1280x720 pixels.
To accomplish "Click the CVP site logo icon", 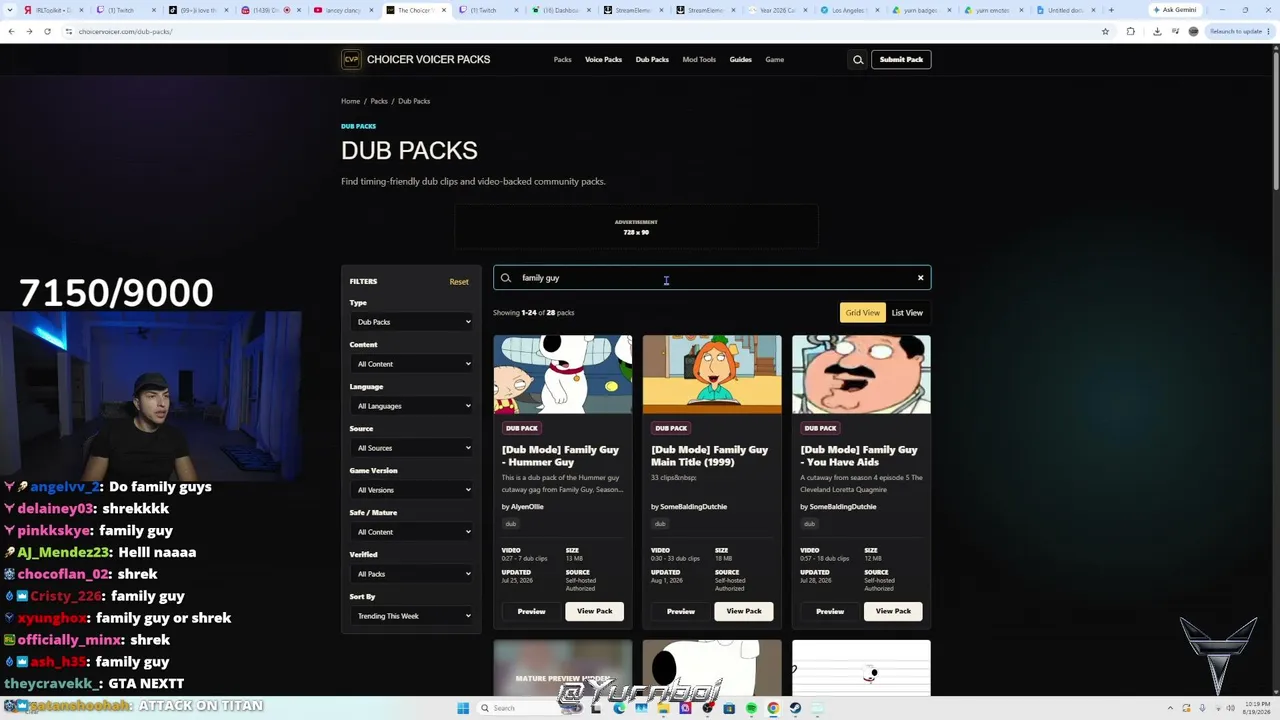I will 351,60.
